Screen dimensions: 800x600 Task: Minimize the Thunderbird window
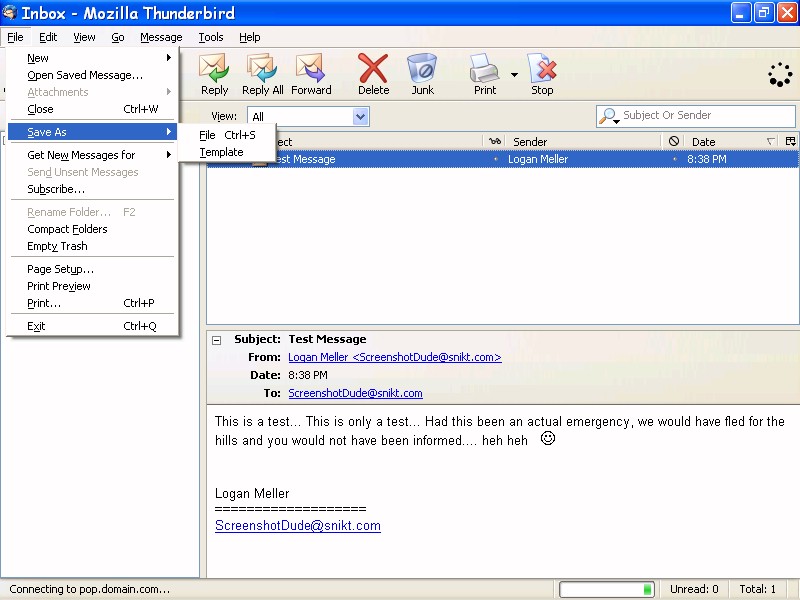(x=741, y=13)
